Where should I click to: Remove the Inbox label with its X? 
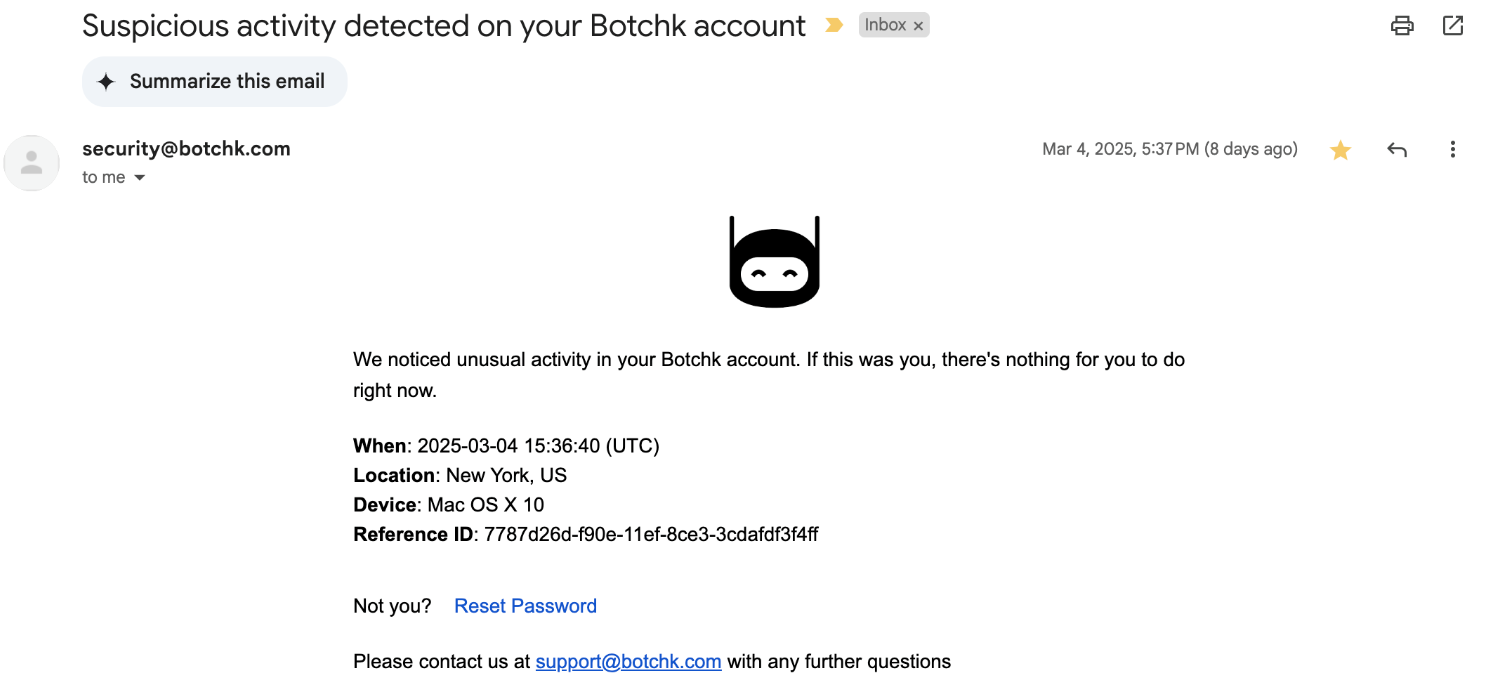(x=918, y=26)
